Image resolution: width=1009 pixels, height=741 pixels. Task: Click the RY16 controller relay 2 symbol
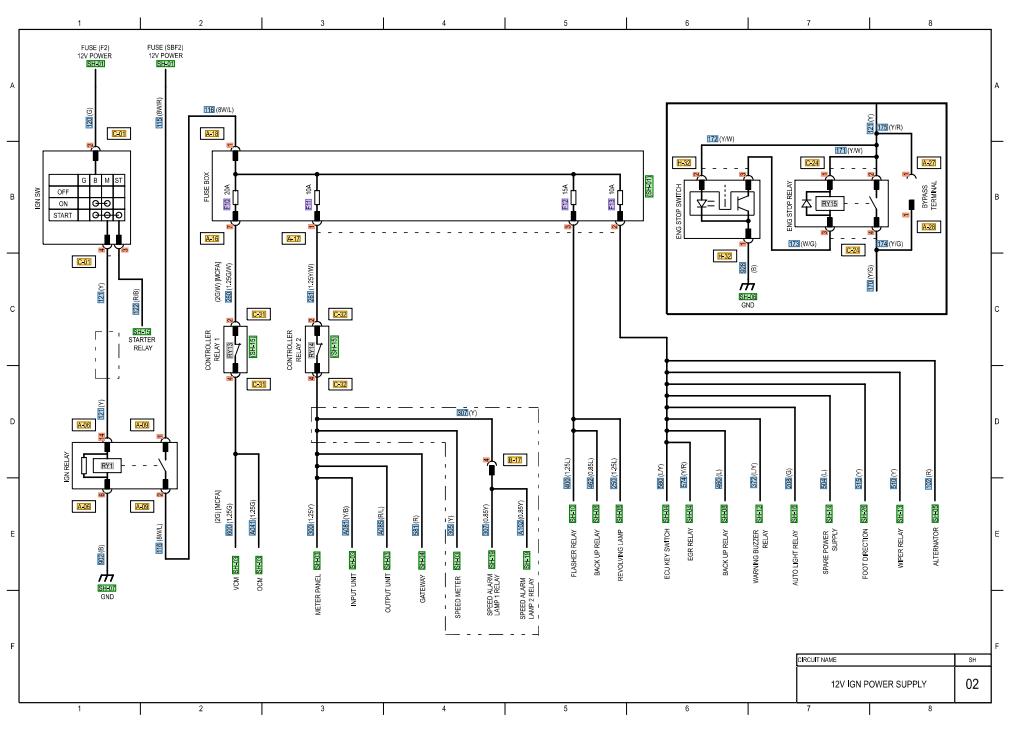click(316, 348)
